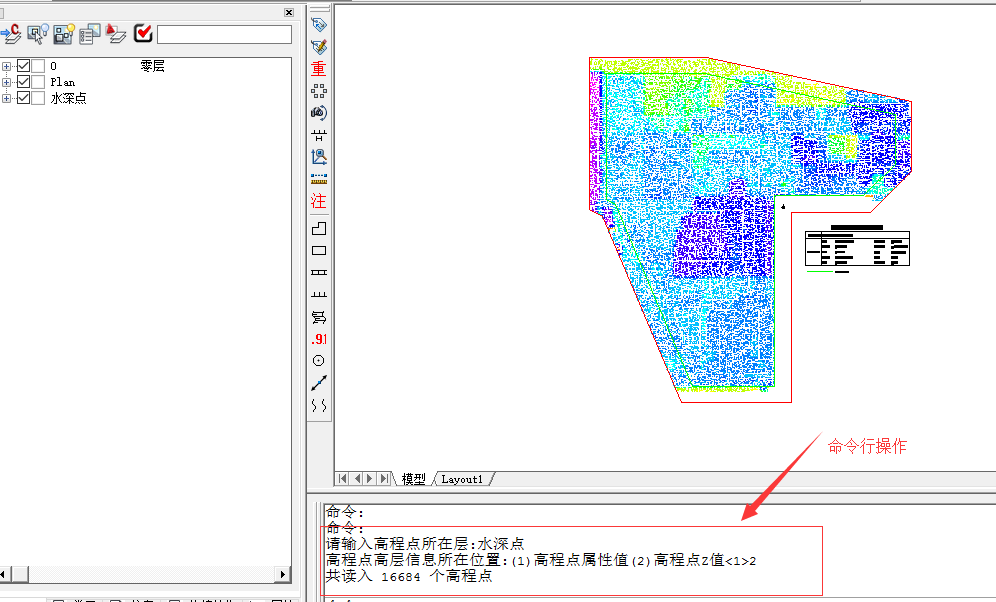Uncheck the visibility checkbox for layer 0
This screenshot has height=602, width=996.
23,67
